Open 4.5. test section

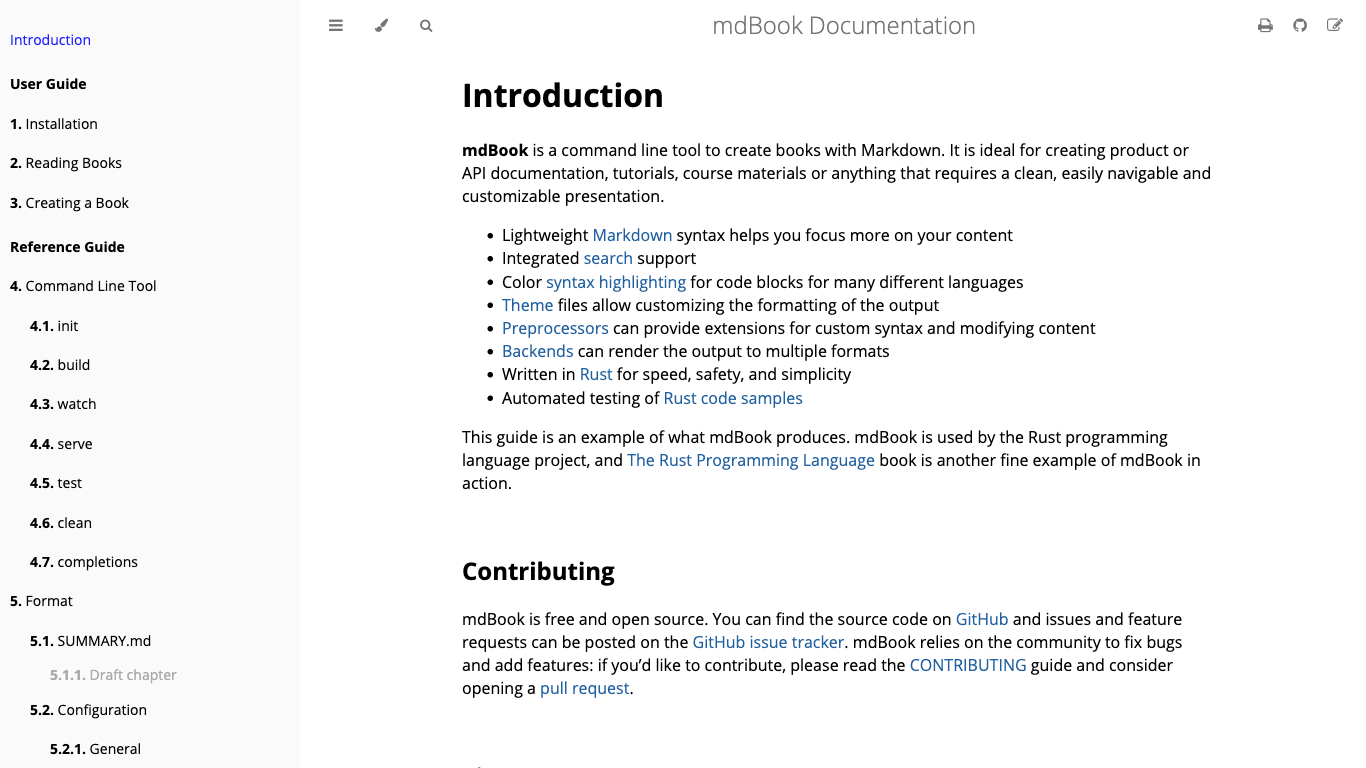coord(56,483)
